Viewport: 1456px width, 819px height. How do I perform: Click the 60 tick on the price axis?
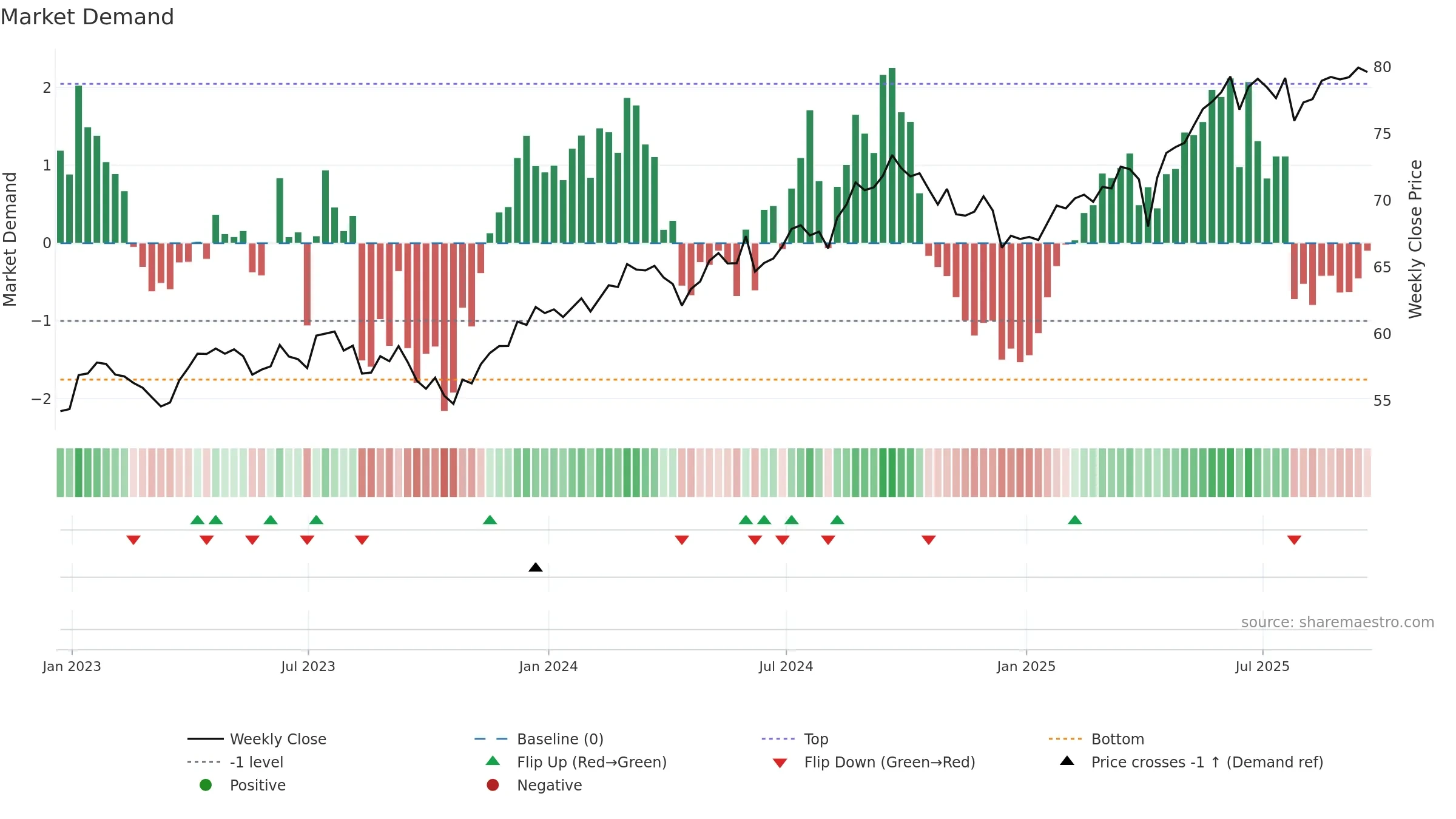(1382, 334)
